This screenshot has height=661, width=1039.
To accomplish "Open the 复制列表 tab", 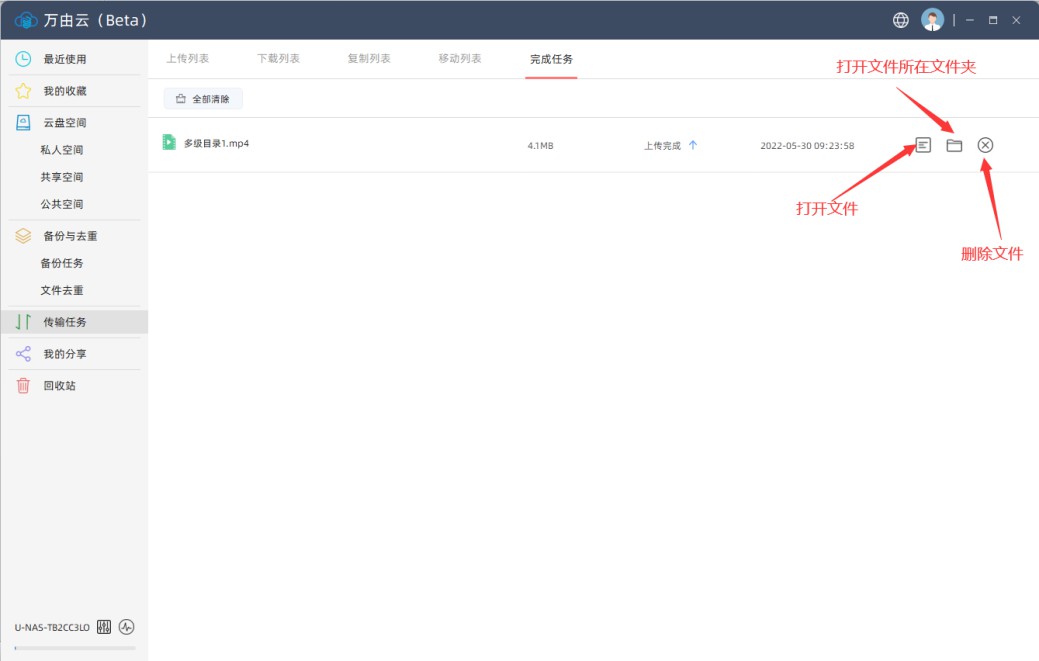I will [x=369, y=59].
